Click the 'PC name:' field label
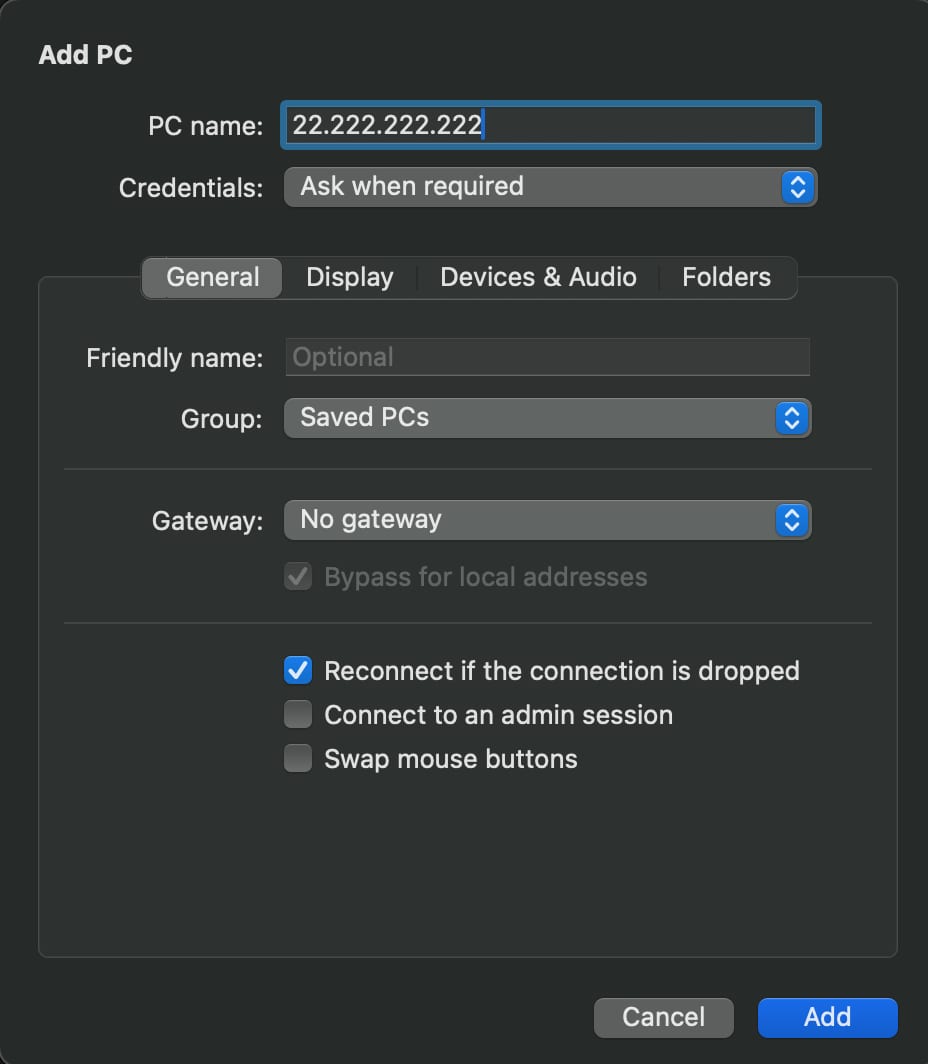The height and width of the screenshot is (1064, 928). [205, 126]
